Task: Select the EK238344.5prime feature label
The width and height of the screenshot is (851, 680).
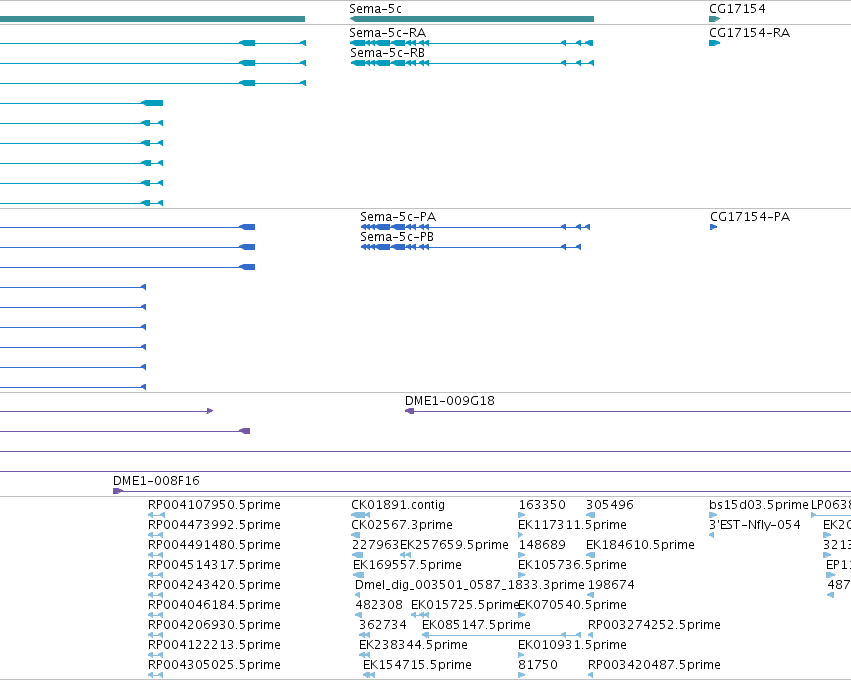Action: pyautogui.click(x=413, y=645)
